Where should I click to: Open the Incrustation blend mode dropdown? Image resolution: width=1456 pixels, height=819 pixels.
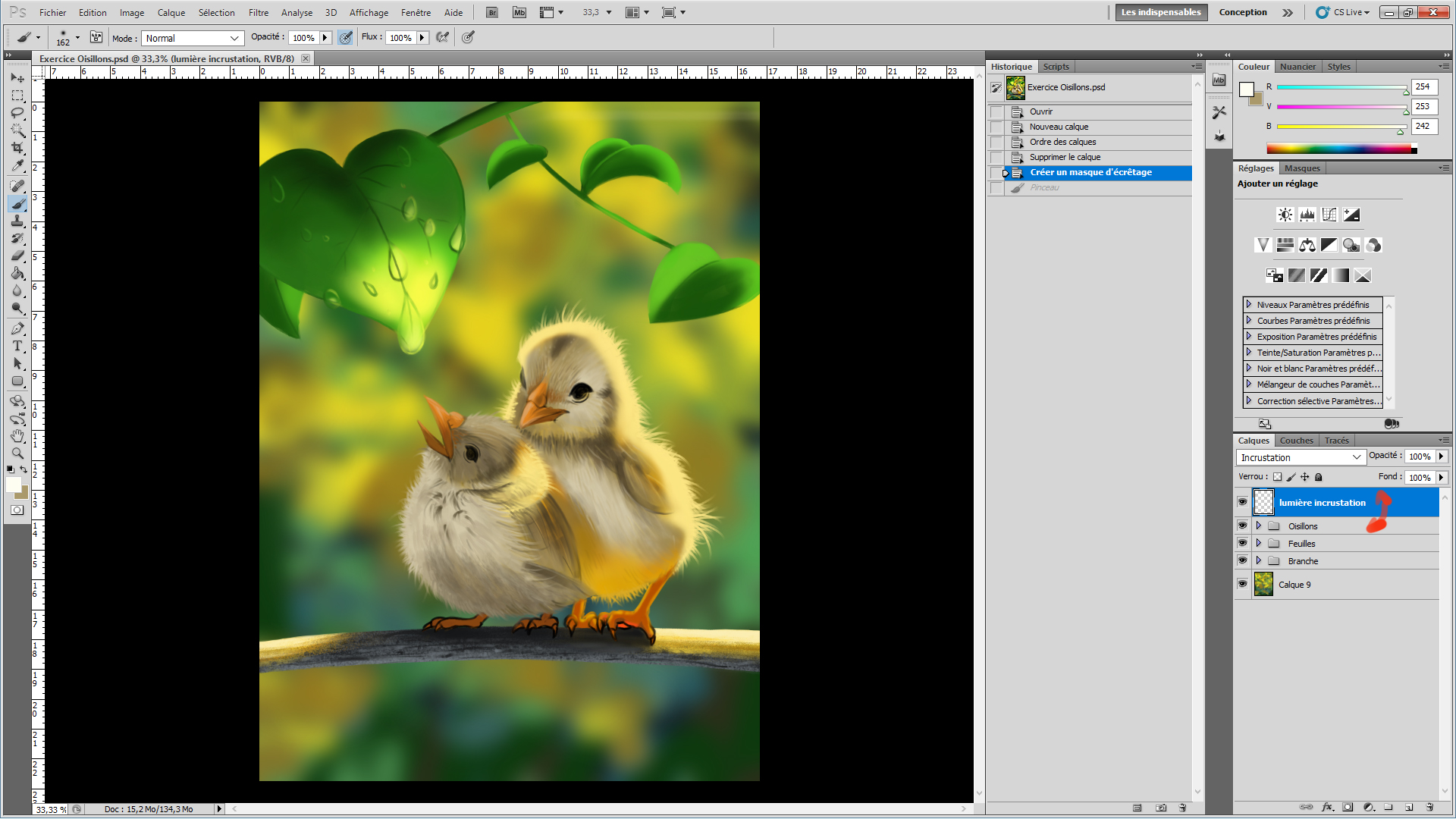click(x=1301, y=457)
